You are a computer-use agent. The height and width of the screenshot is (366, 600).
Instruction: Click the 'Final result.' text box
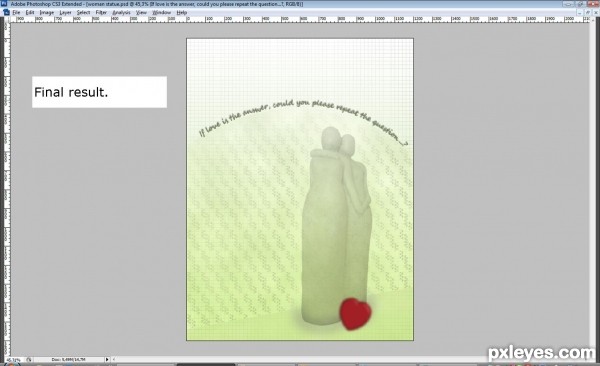point(99,92)
